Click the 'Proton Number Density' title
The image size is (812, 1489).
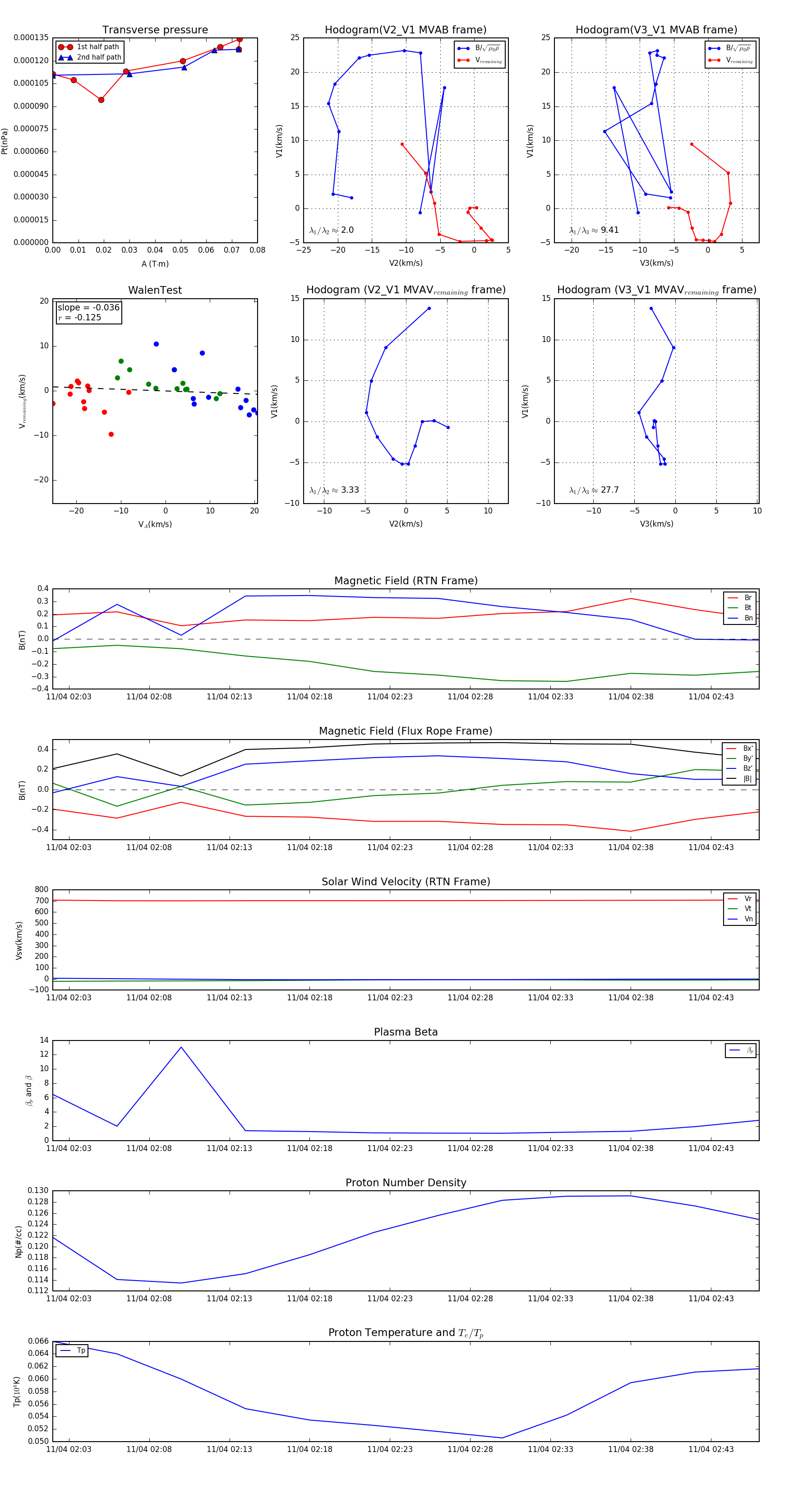[x=406, y=1183]
